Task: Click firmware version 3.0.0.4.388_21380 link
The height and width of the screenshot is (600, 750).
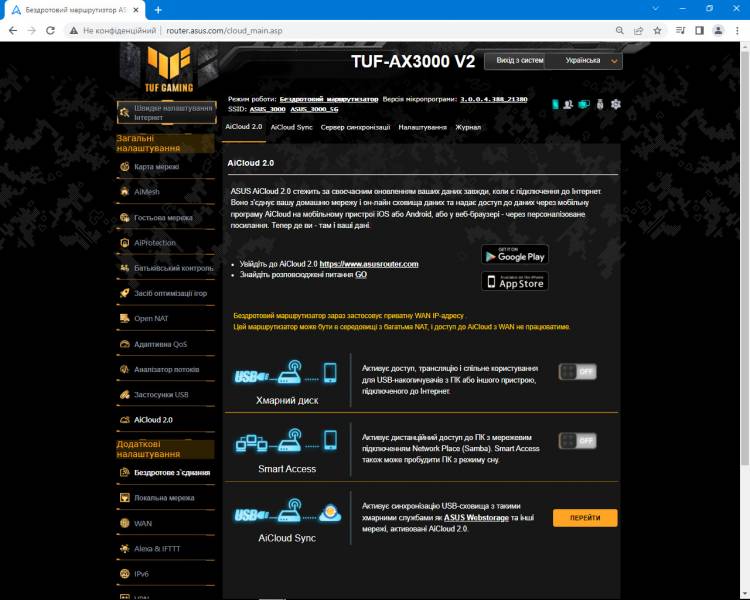Action: (493, 100)
